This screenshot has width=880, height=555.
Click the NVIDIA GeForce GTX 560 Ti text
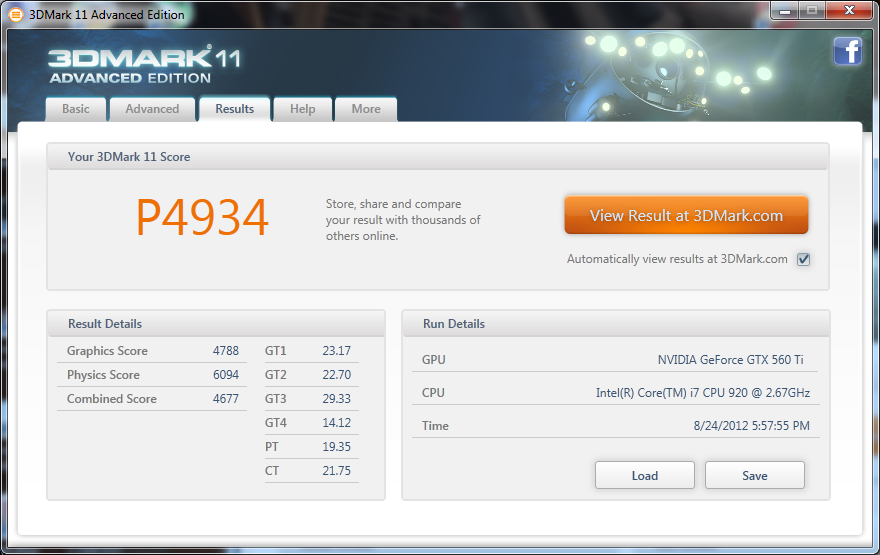coord(730,360)
